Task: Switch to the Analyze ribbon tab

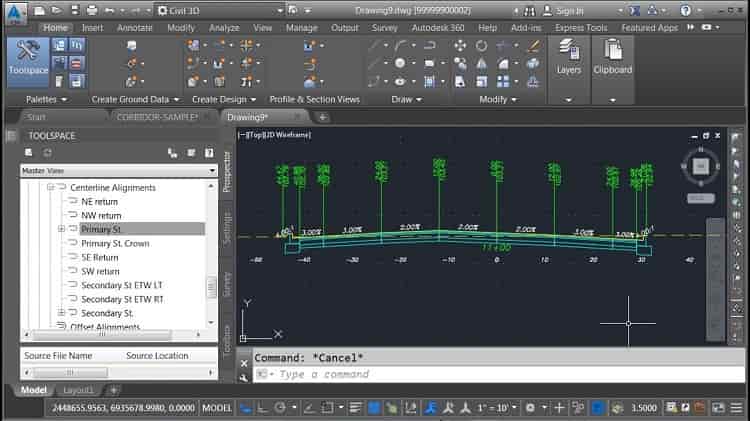Action: [x=224, y=28]
